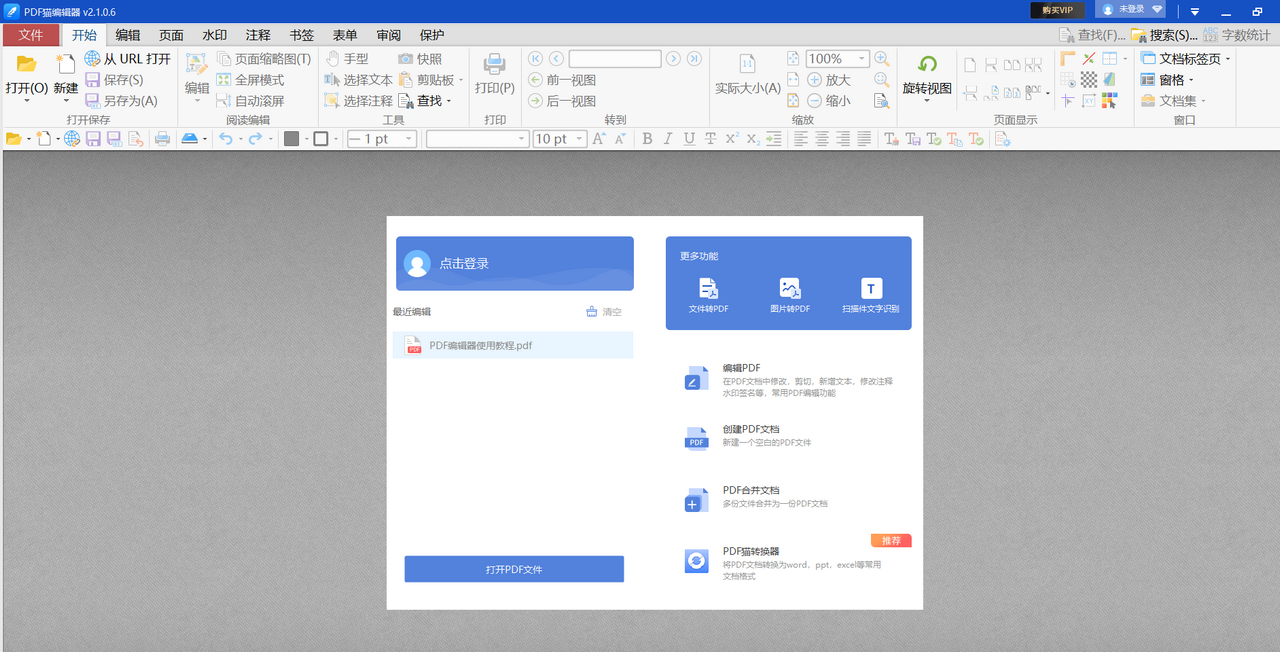Screen dimensions: 1280x652
Task: Open the 文件 menu
Action: pos(31,35)
